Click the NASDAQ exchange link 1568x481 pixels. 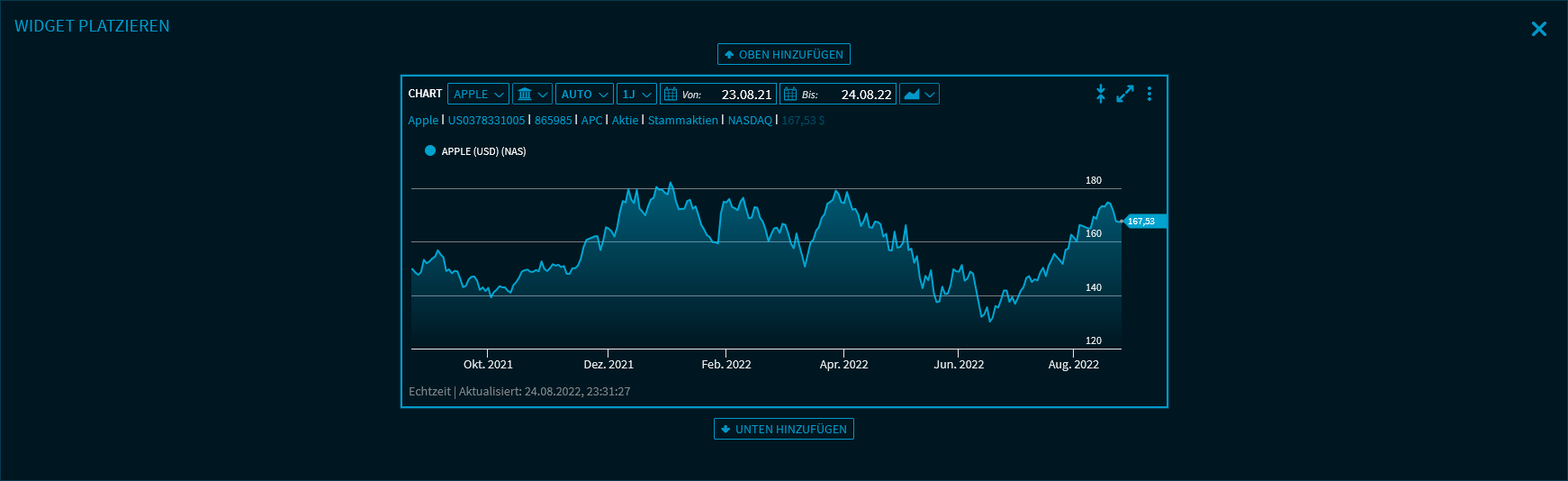pos(750,121)
